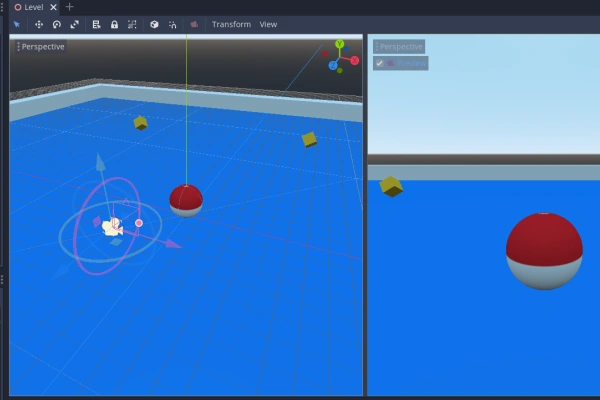The width and height of the screenshot is (600, 400).
Task: Open right viewport Perspective dropdown
Action: [x=399, y=47]
